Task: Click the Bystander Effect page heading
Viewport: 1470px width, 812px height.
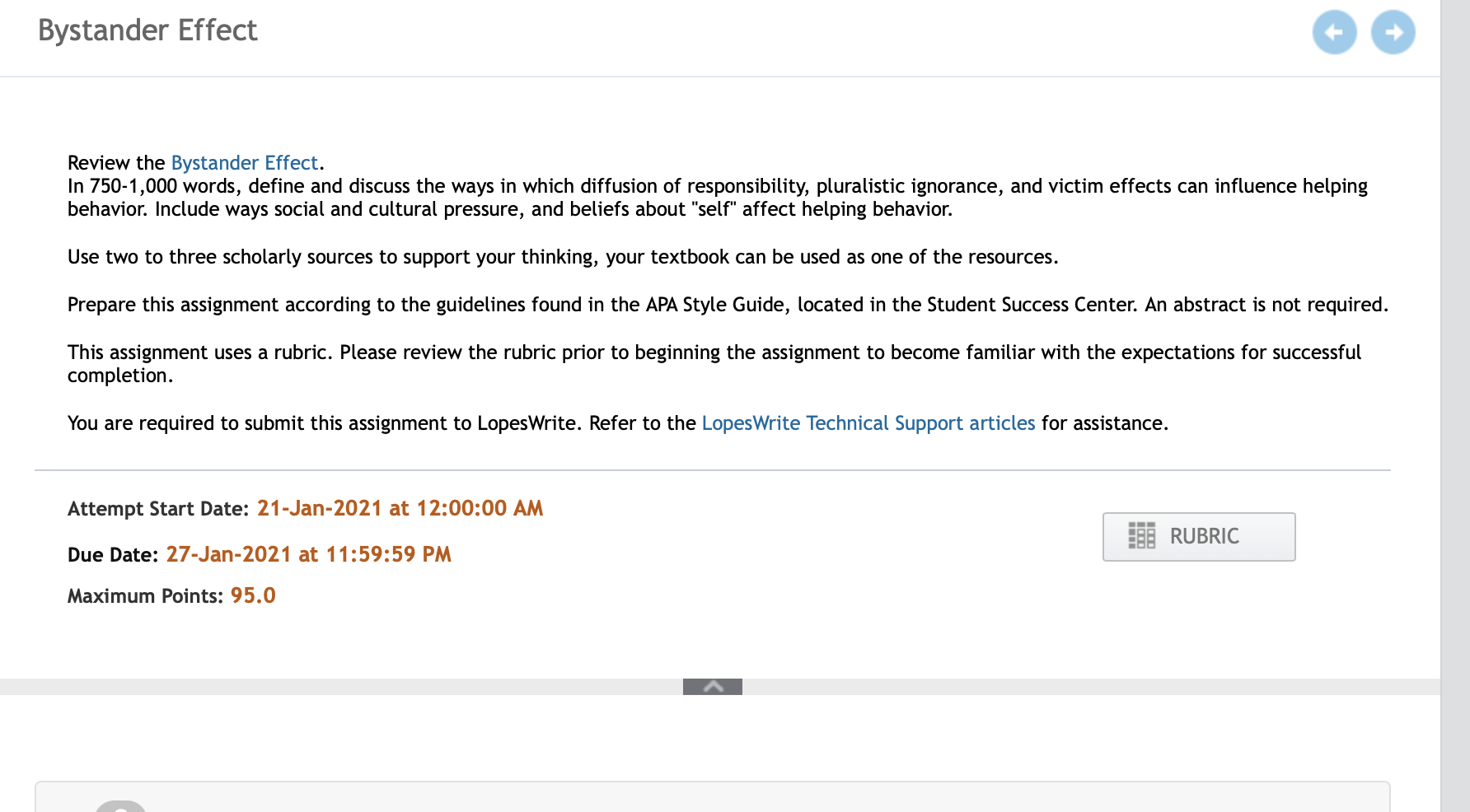Action: click(x=148, y=30)
